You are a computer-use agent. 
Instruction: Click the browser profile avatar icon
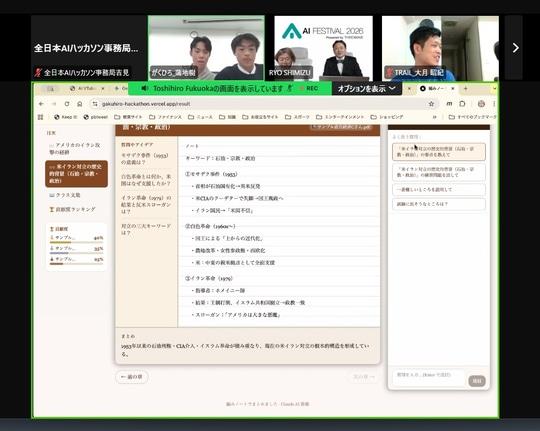481,104
